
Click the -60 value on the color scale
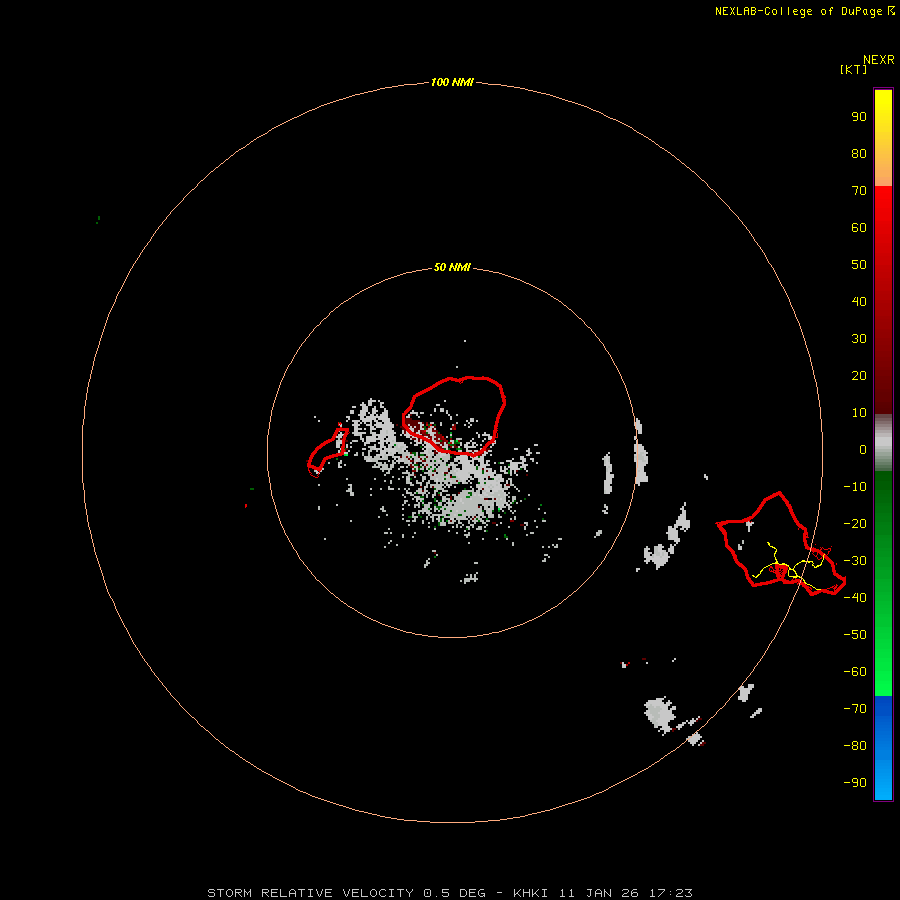(x=855, y=672)
